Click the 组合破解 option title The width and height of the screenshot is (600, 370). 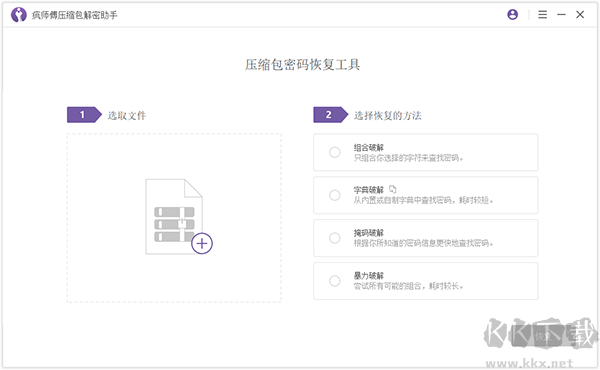point(368,148)
